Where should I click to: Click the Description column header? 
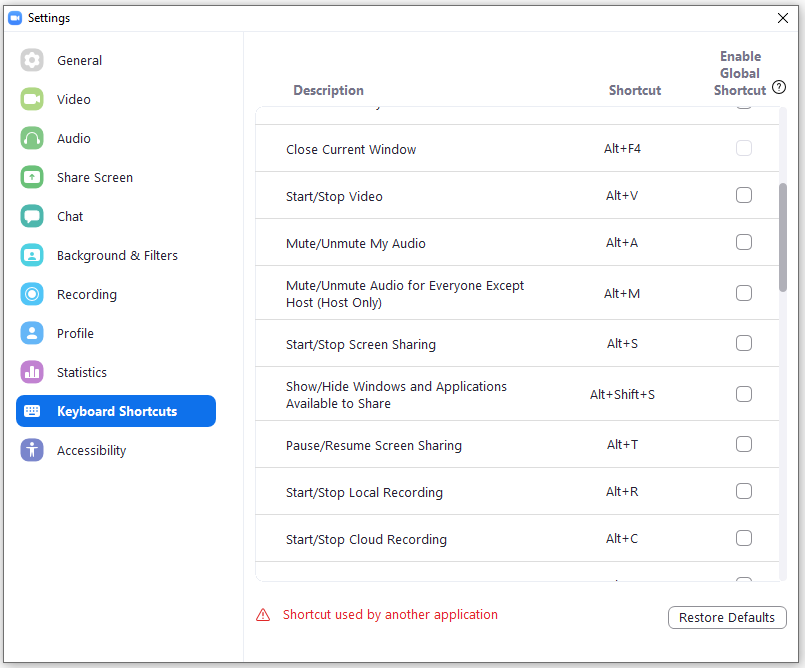(329, 90)
